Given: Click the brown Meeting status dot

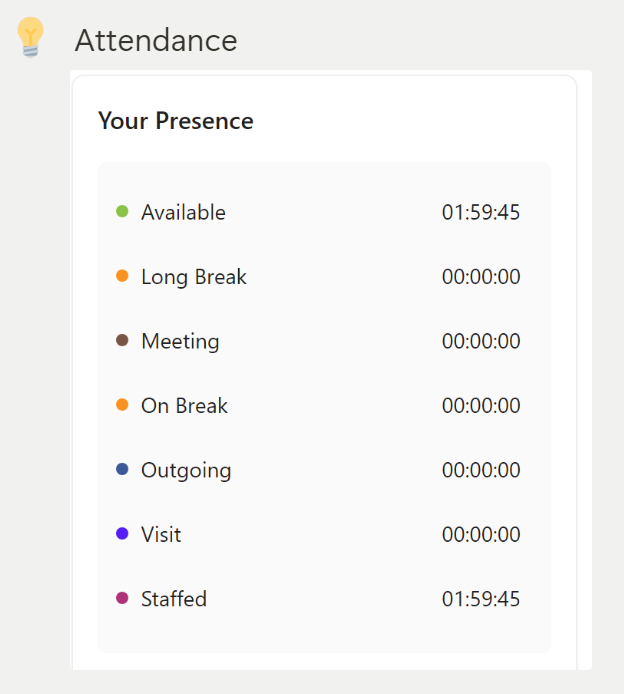Looking at the screenshot, I should click(123, 341).
